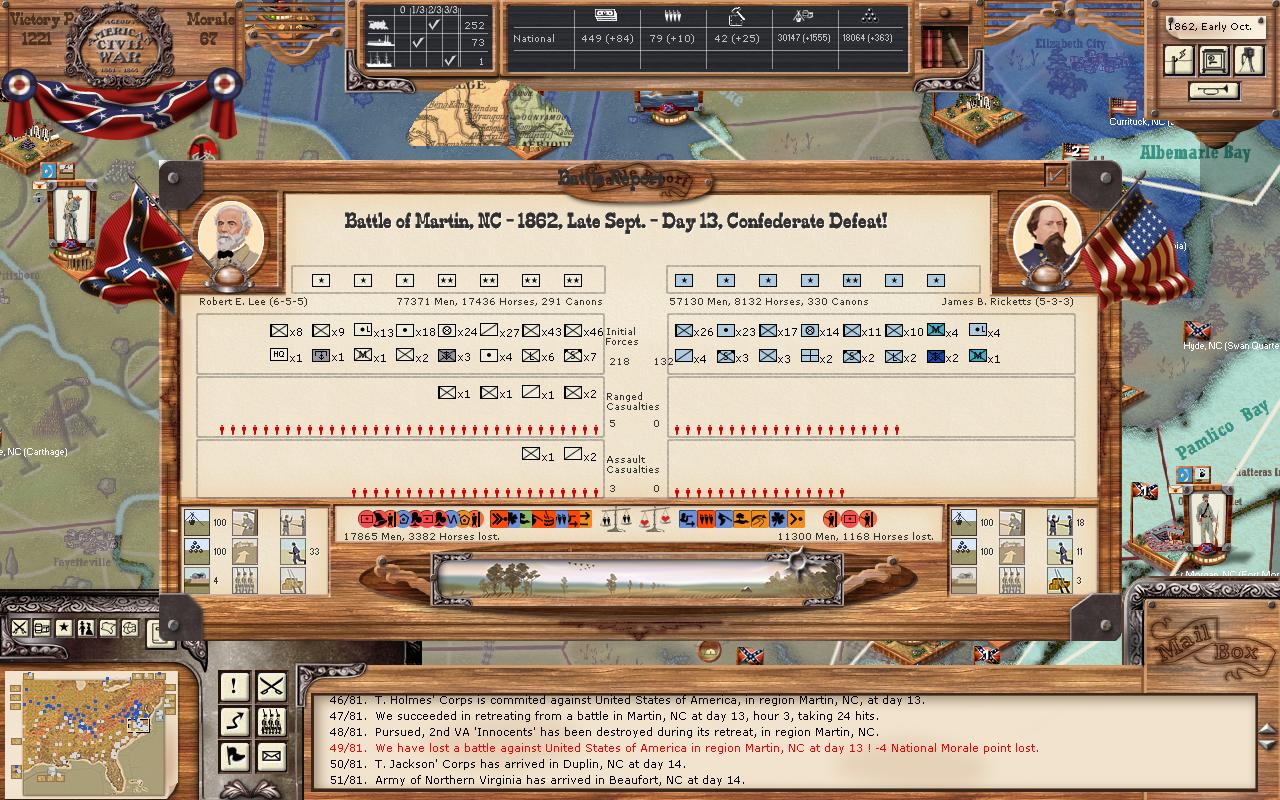Click the telegraph pole icon
Screen dimensions: 1280x800
coord(1180,60)
